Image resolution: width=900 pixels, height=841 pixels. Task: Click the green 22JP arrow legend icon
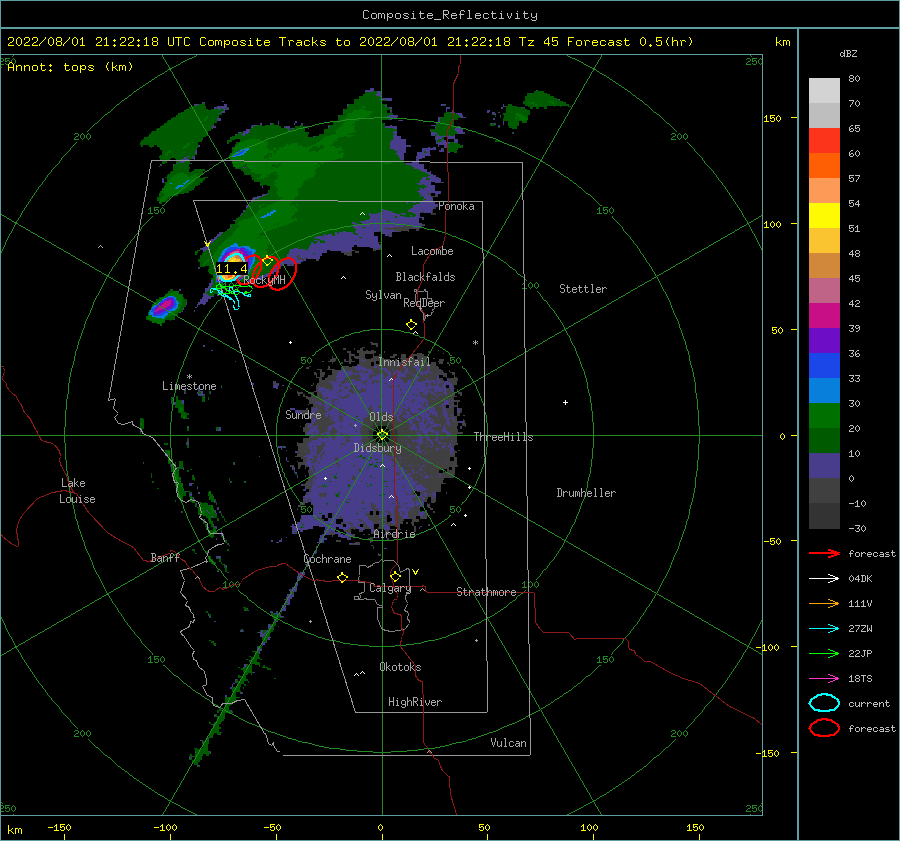[824, 653]
